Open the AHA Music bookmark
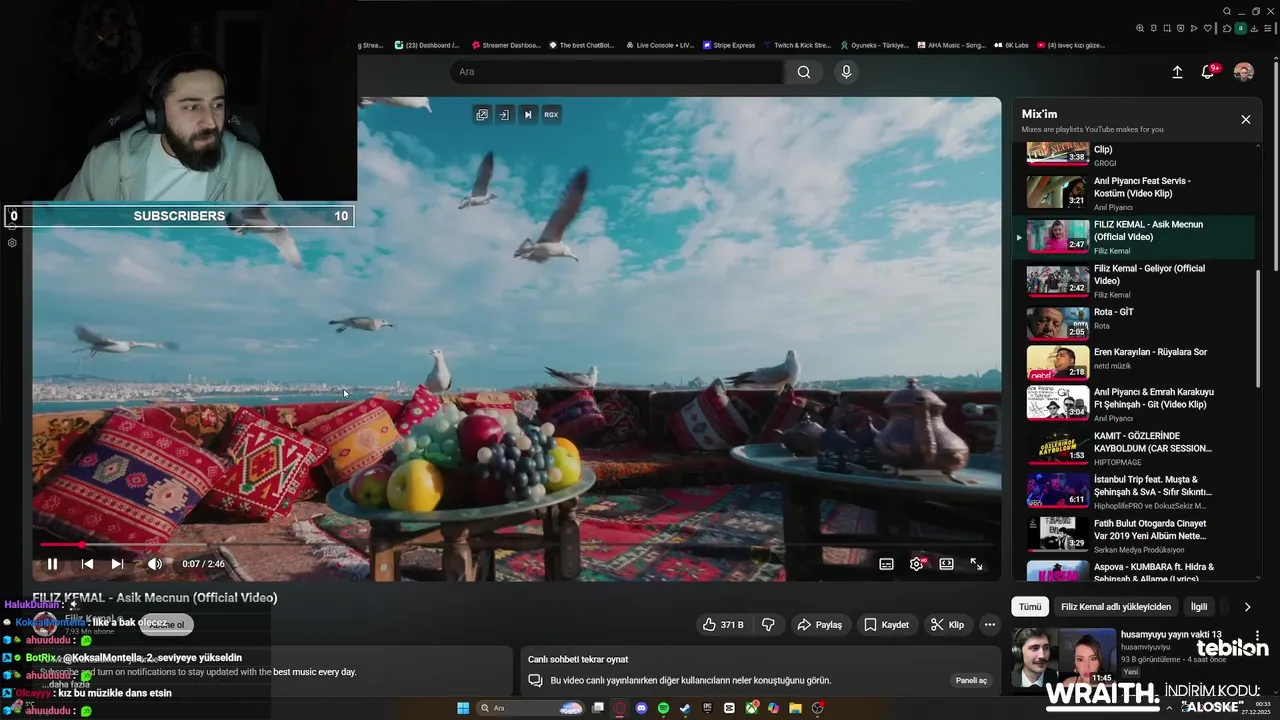 pos(951,45)
